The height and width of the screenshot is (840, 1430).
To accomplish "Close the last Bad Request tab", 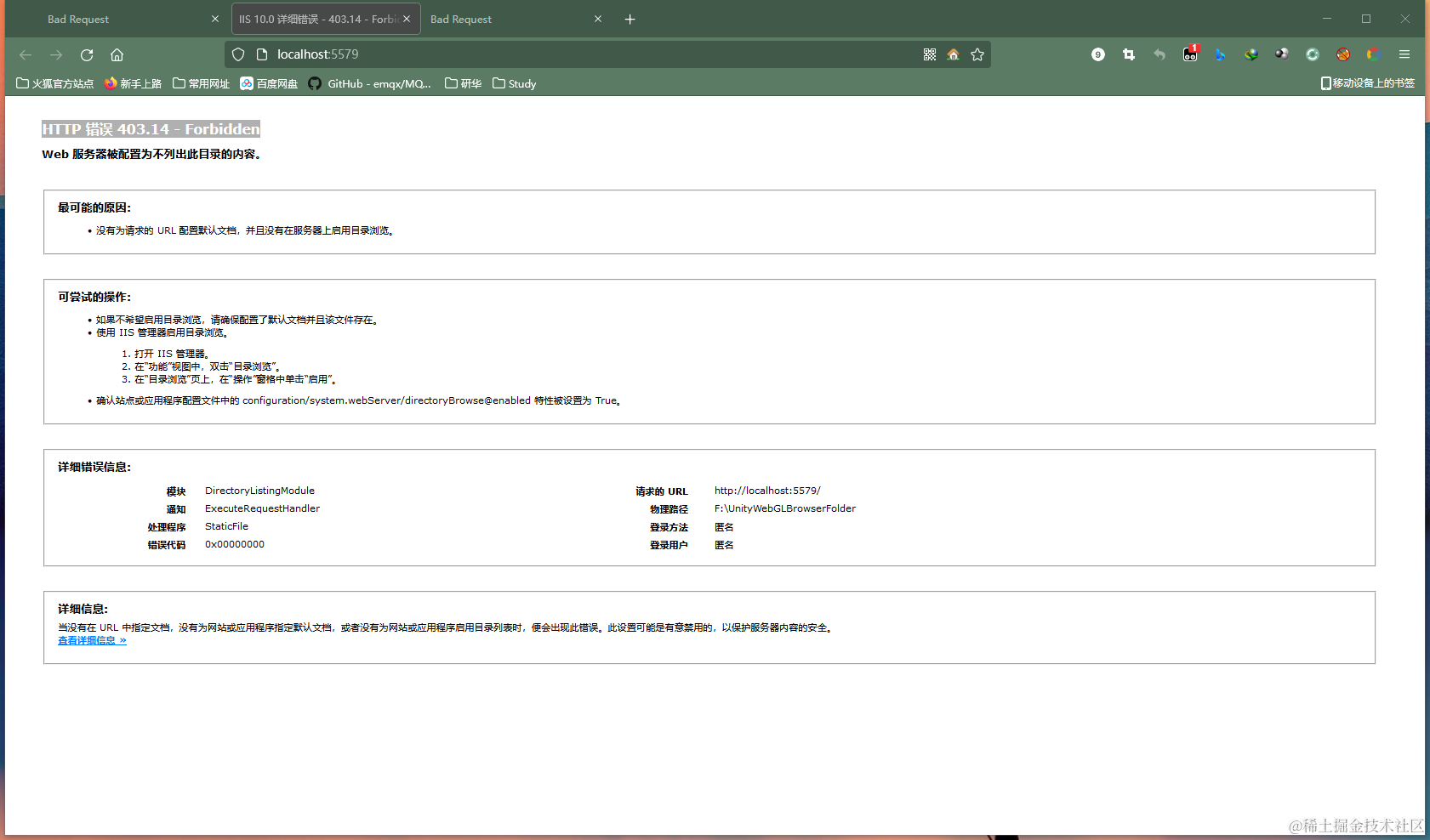I will click(598, 19).
